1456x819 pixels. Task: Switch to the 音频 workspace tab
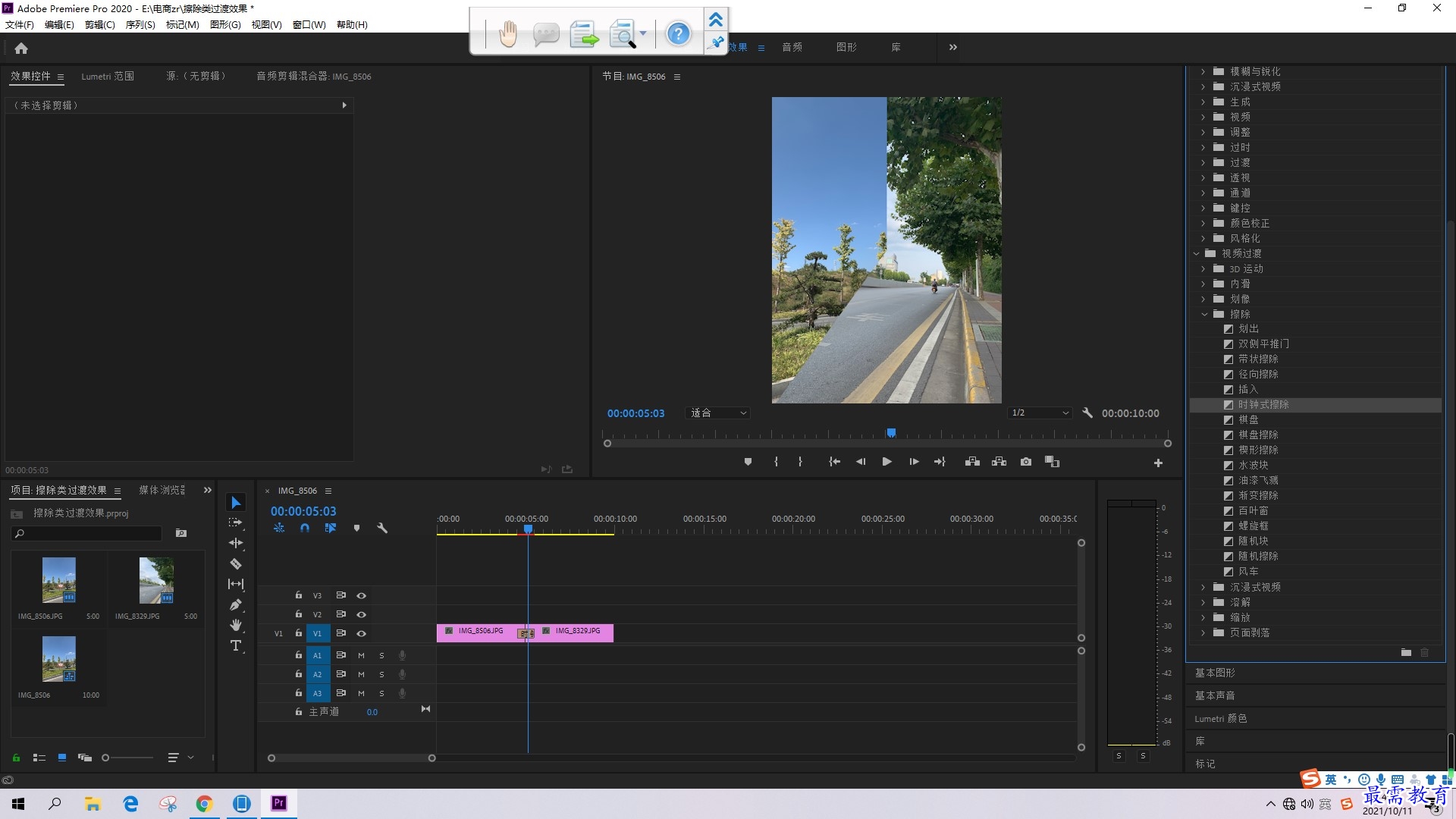coord(792,47)
